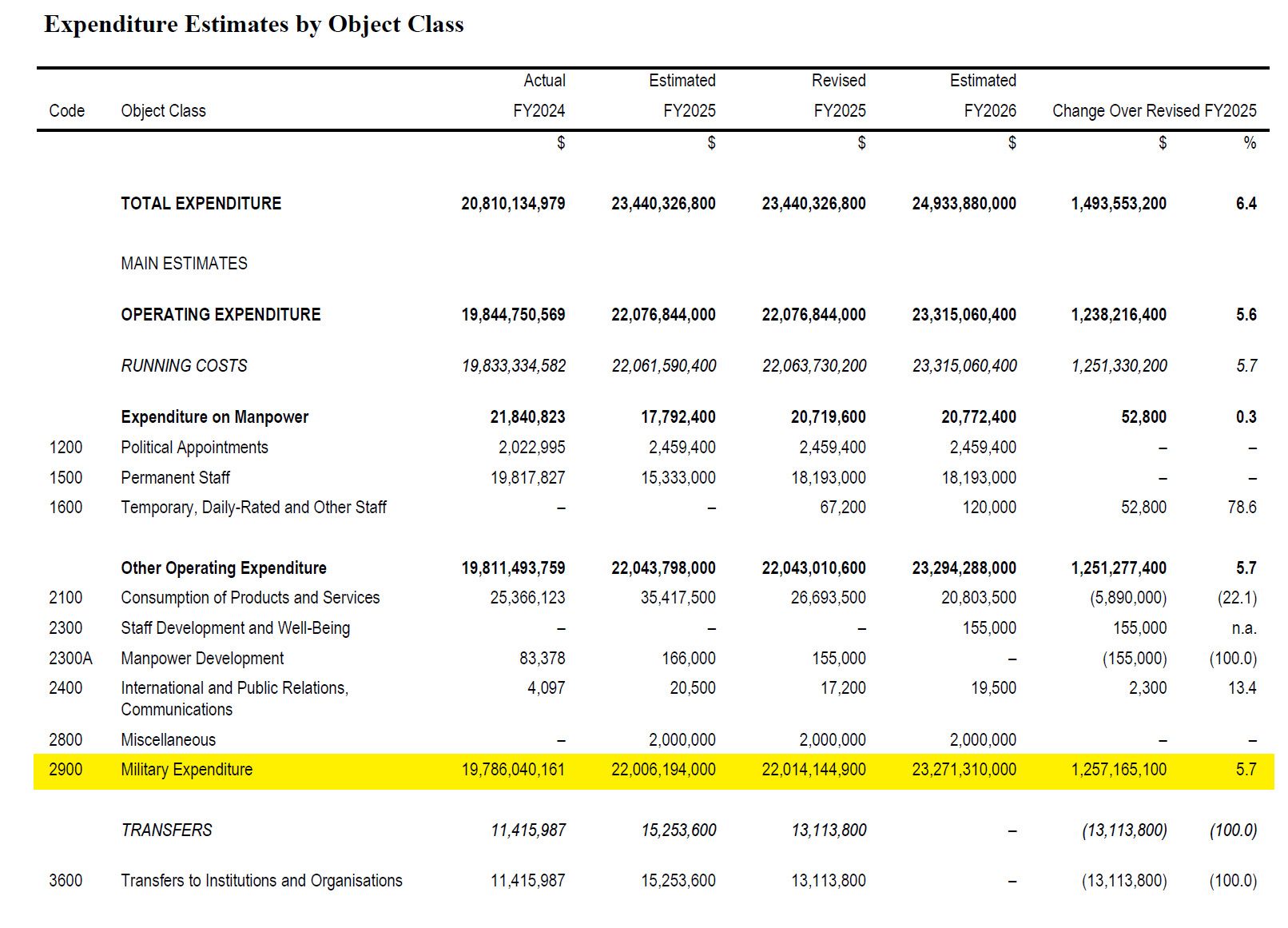Select the 'OPERATING EXPENDITURE' row label
The height and width of the screenshot is (928, 1288).
pyautogui.click(x=221, y=314)
